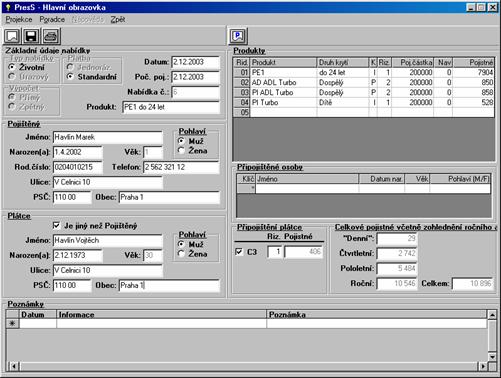The image size is (501, 378).
Task: Click Plátce Jméno field 'Havlín Vojtěch'
Action: [108, 240]
